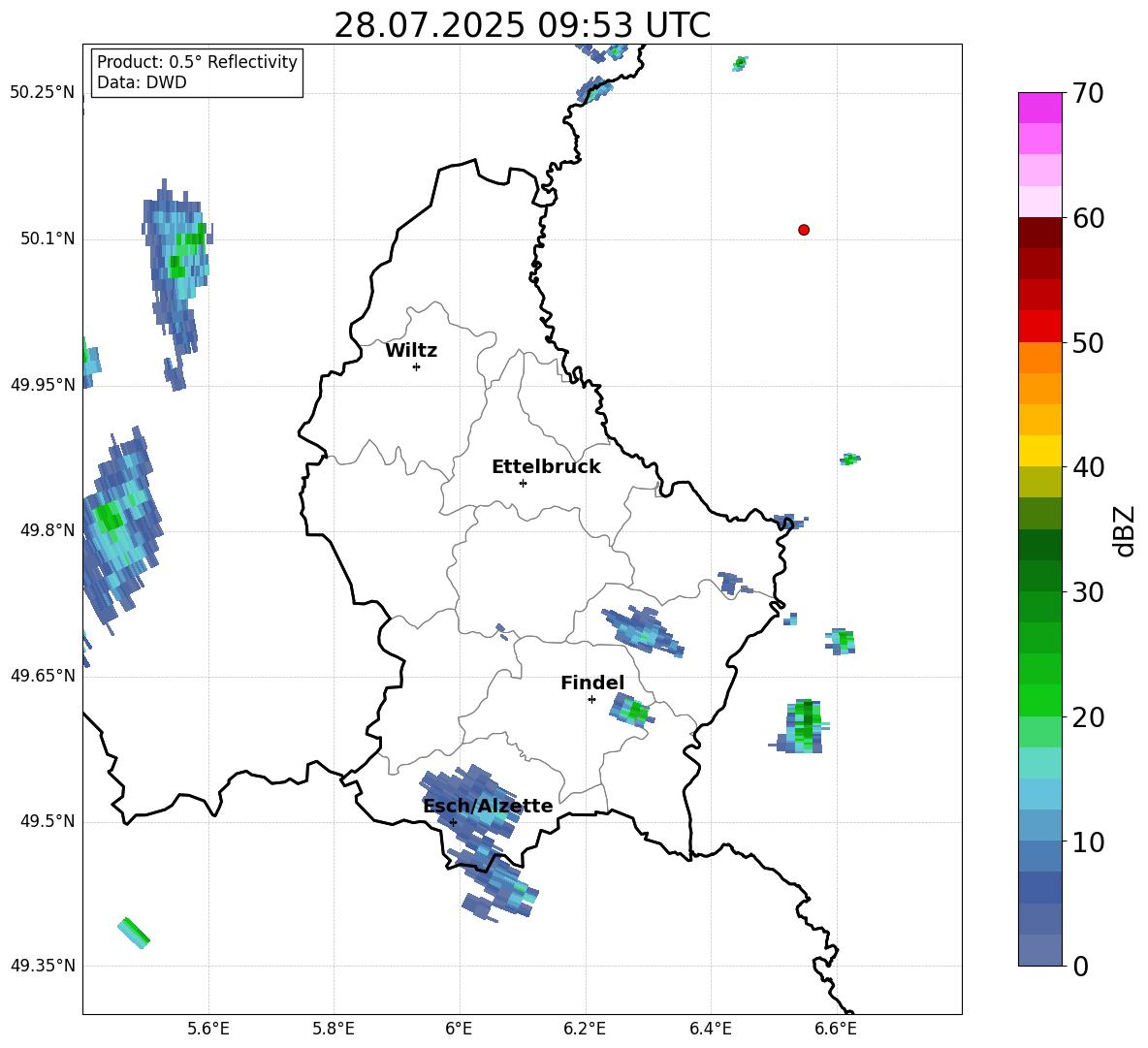Click the 49.8°N latitude label
Image resolution: width=1148 pixels, height=1048 pixels.
tap(48, 530)
